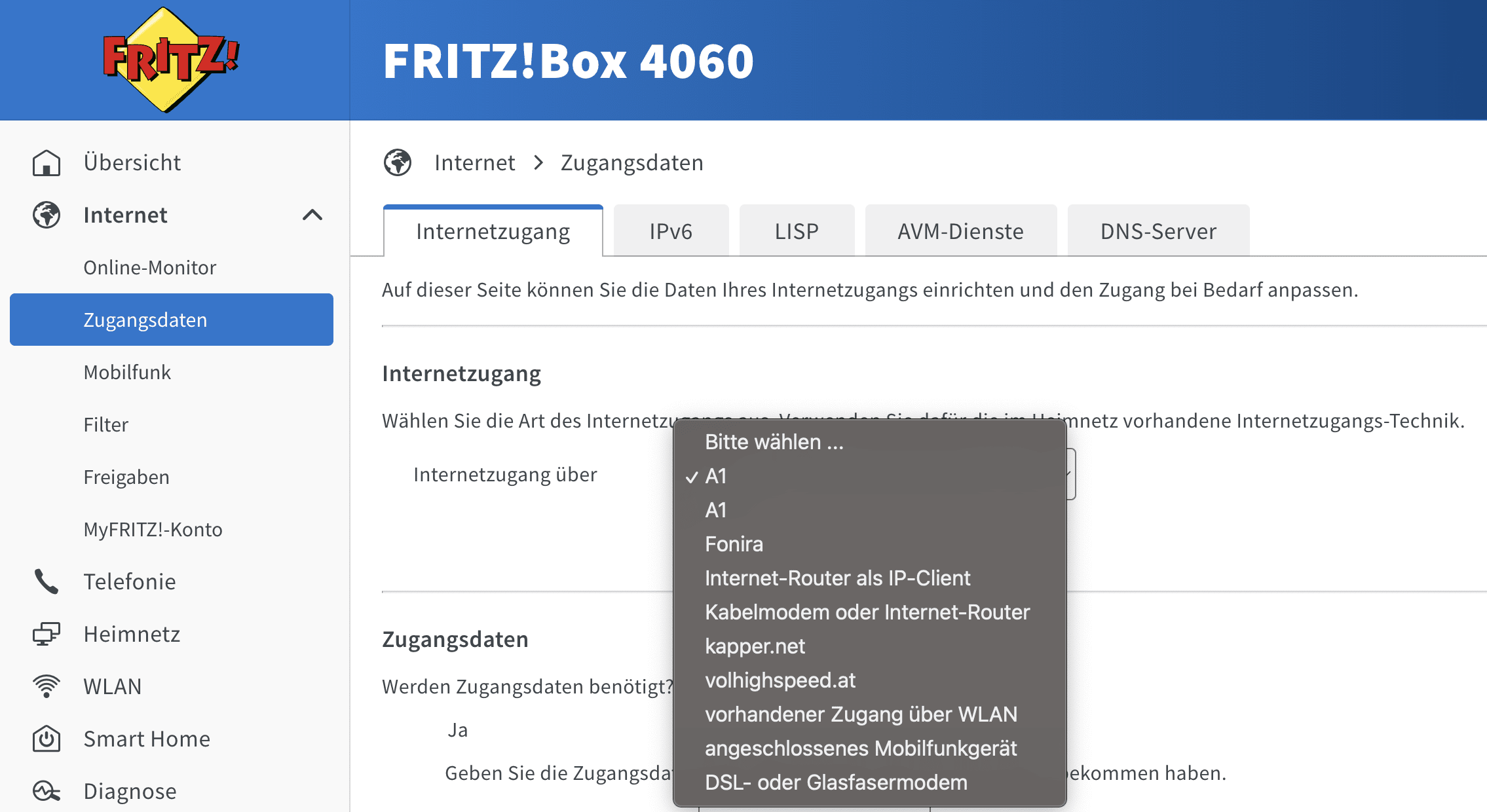The width and height of the screenshot is (1487, 812).
Task: Click the Diagnose pulse icon
Action: tap(47, 791)
